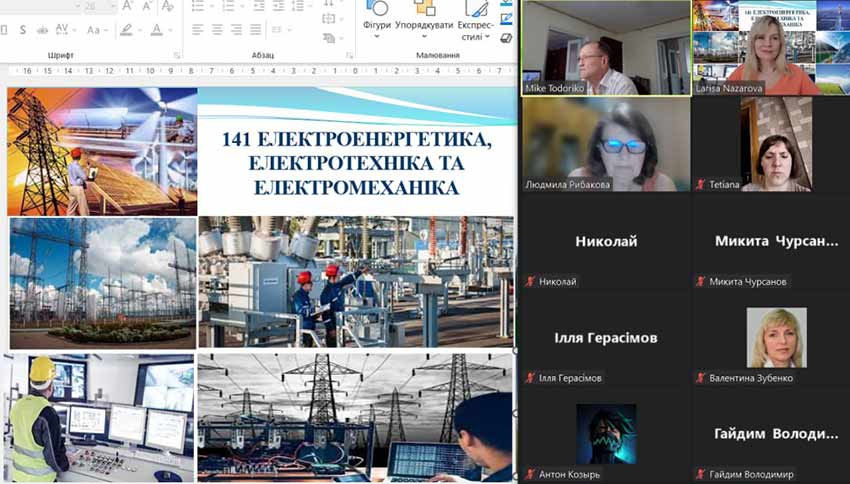
Task: Click Антон Козырь's avatar picture
Action: (605, 433)
